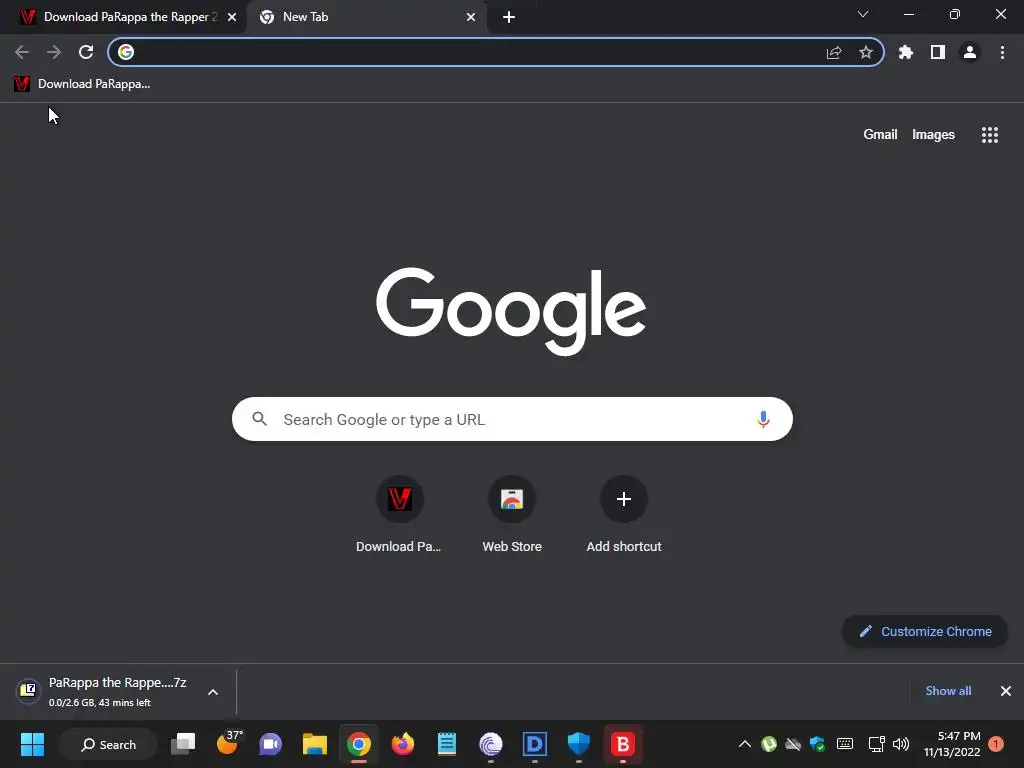This screenshot has height=768, width=1024.
Task: Select the New Tab tab
Action: (x=366, y=17)
